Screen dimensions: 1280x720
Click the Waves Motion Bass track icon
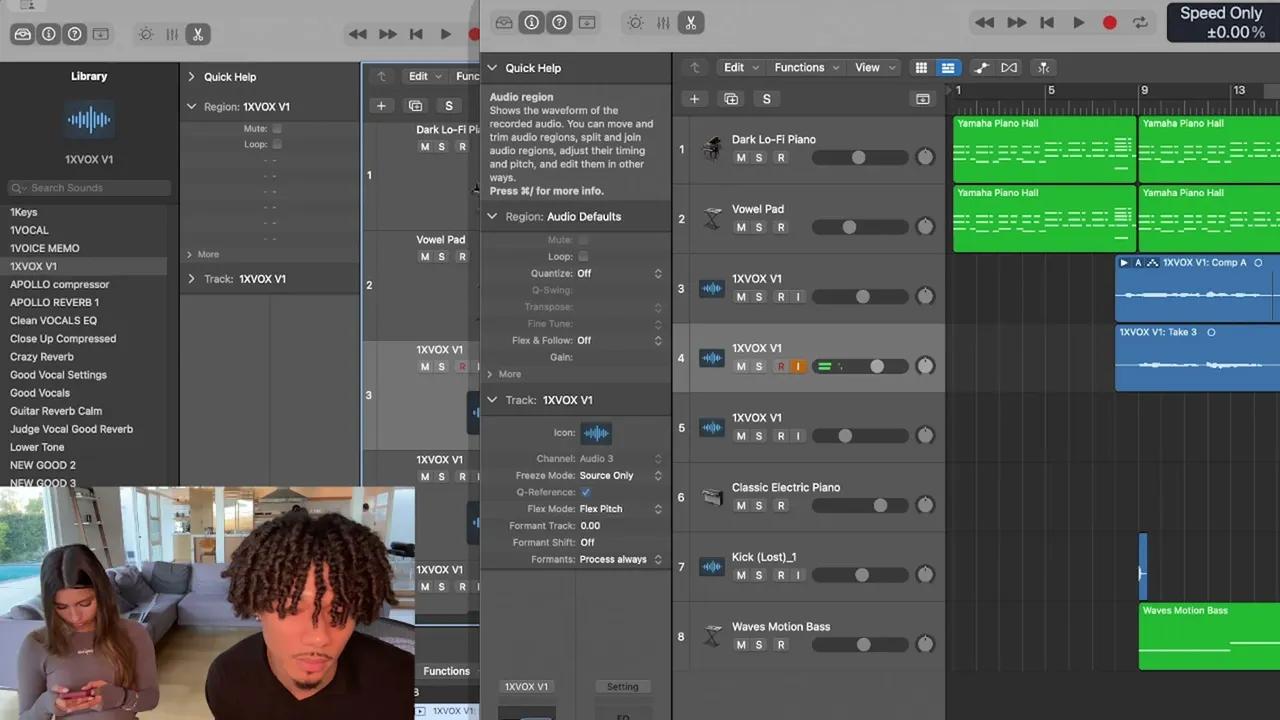712,635
